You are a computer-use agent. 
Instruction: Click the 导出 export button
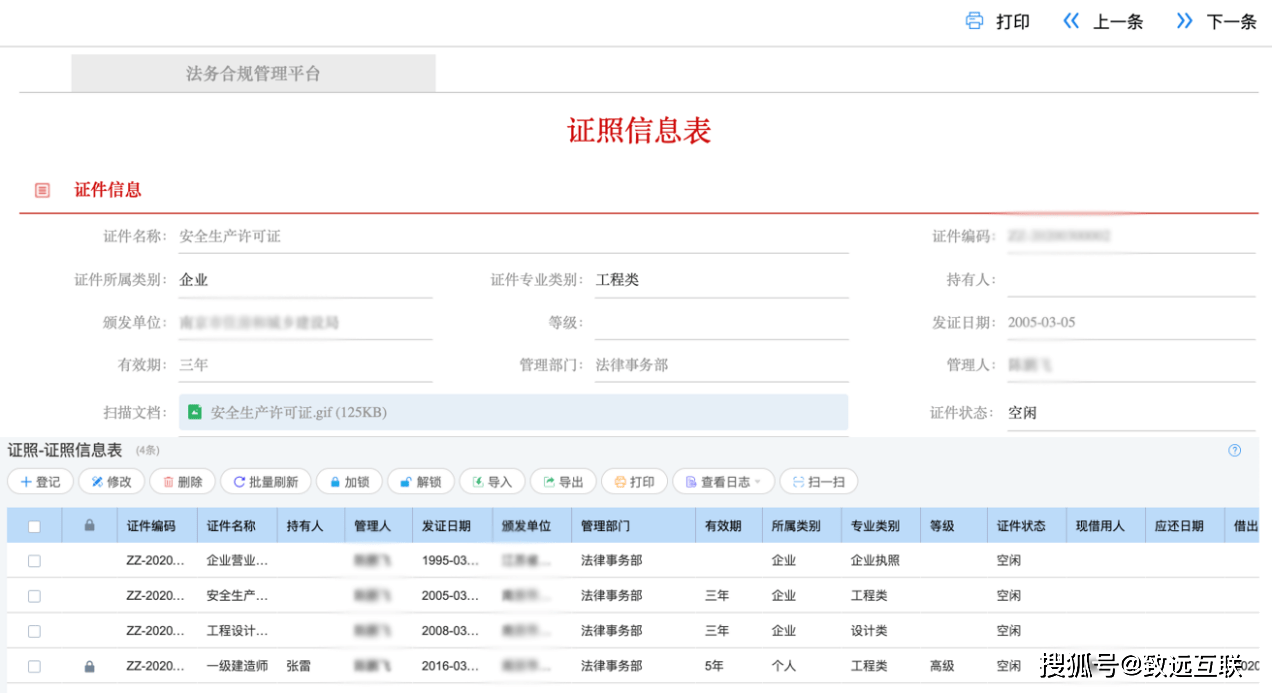[x=563, y=482]
